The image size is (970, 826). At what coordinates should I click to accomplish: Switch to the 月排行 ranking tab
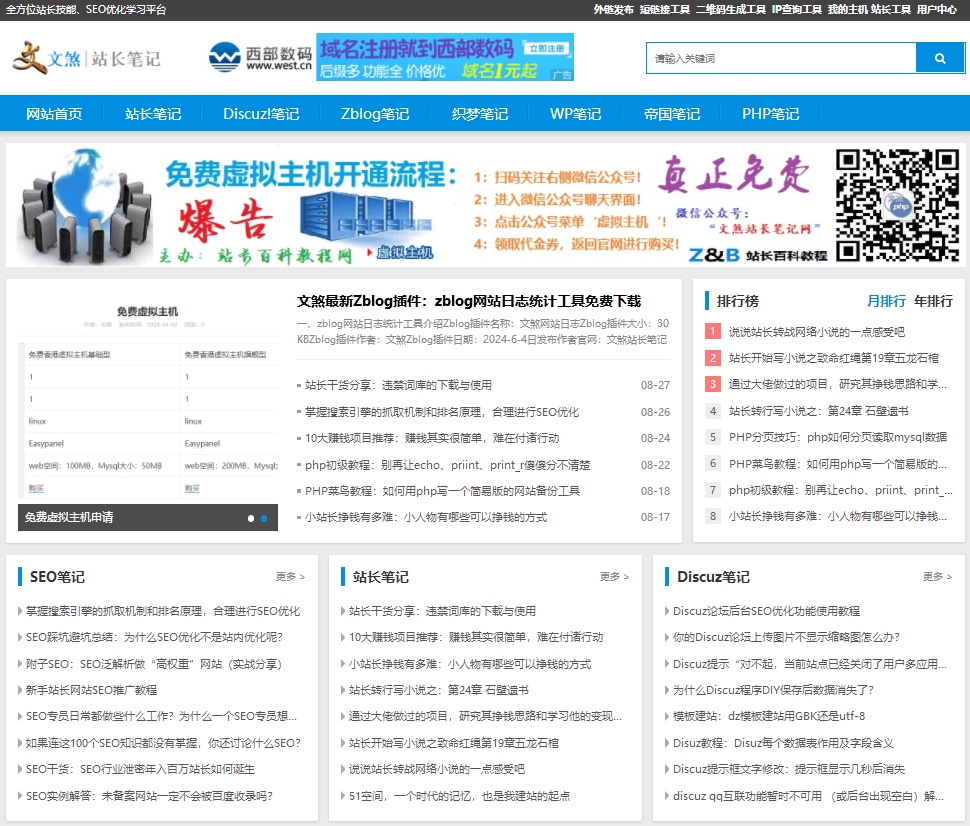(x=886, y=301)
